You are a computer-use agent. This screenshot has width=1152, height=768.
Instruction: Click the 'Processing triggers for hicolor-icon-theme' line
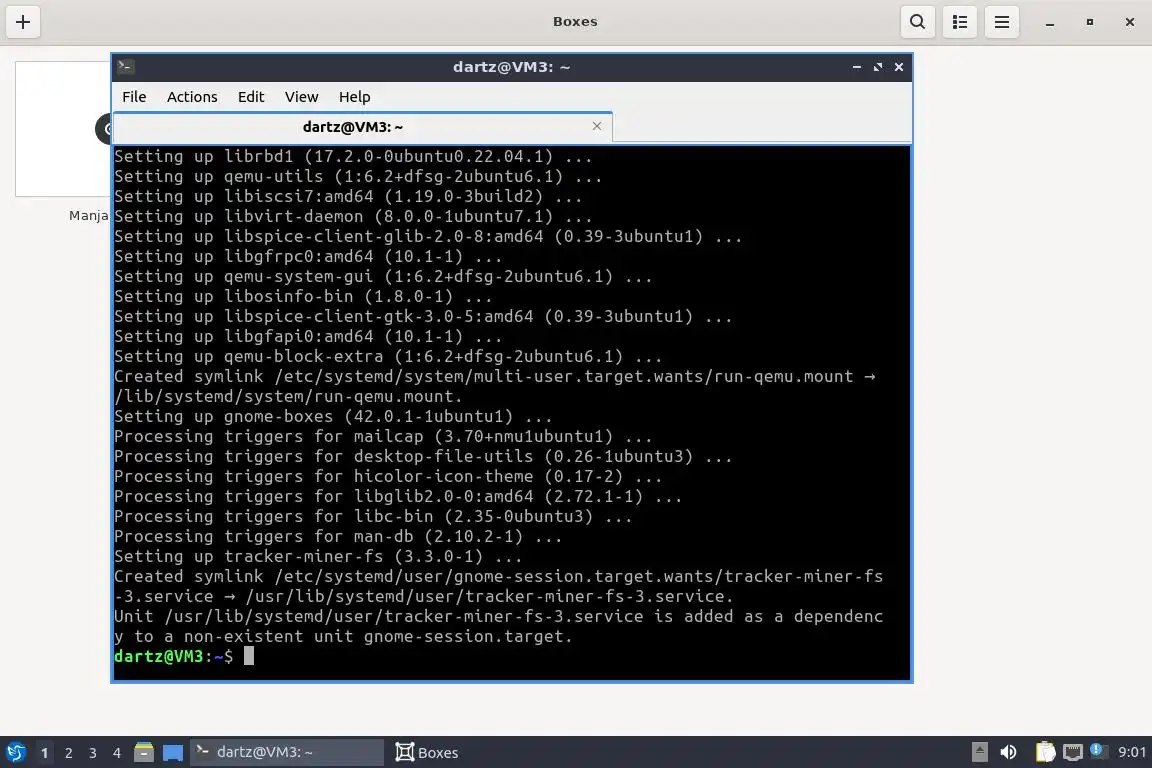tap(388, 476)
